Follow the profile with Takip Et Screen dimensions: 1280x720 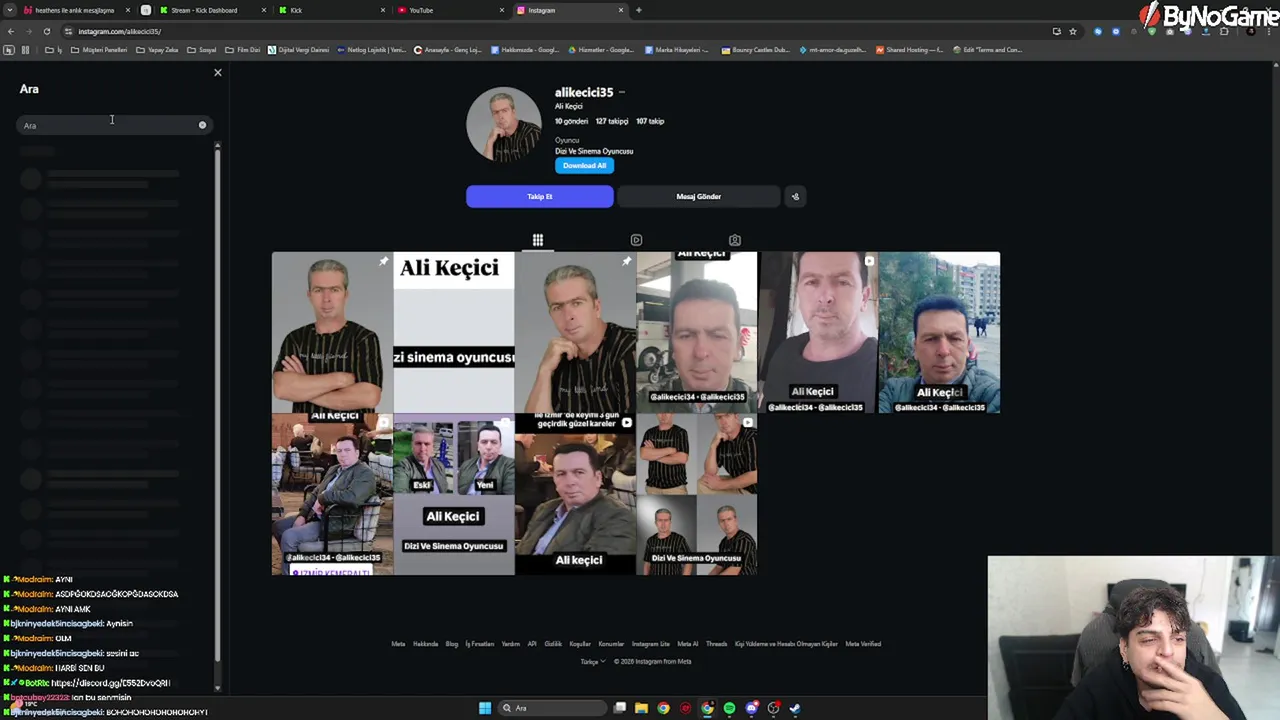pos(540,197)
